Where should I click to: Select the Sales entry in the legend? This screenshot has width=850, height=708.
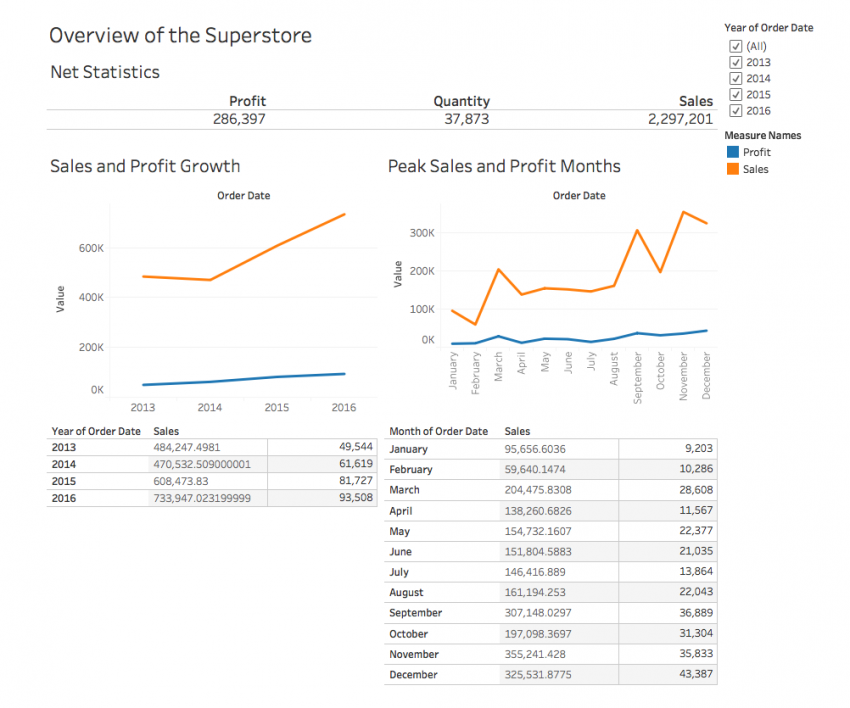[x=757, y=168]
